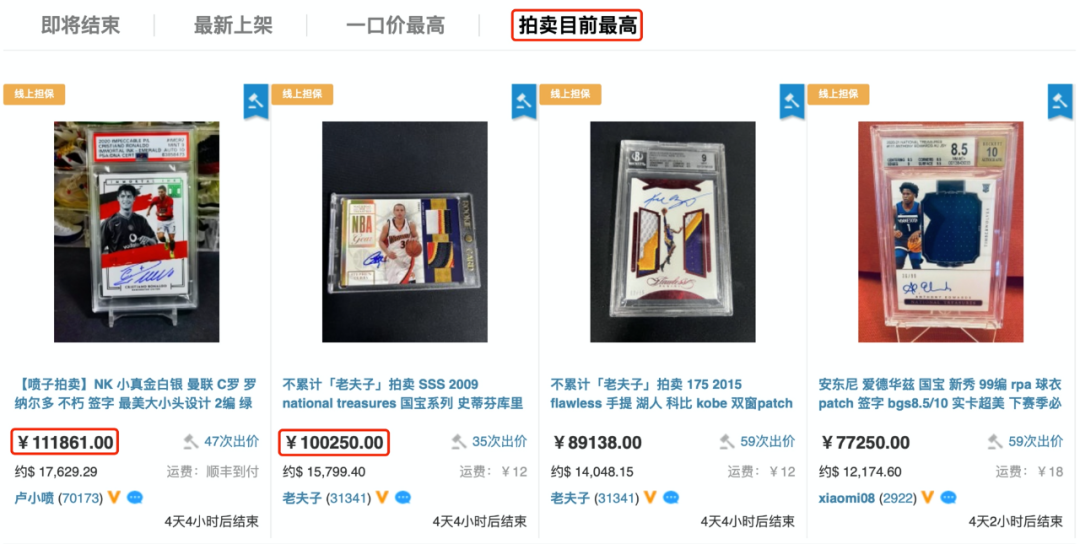Viewport: 1080px width, 544px height.
Task: Switch to 最新上架 tab
Action: pos(233,26)
